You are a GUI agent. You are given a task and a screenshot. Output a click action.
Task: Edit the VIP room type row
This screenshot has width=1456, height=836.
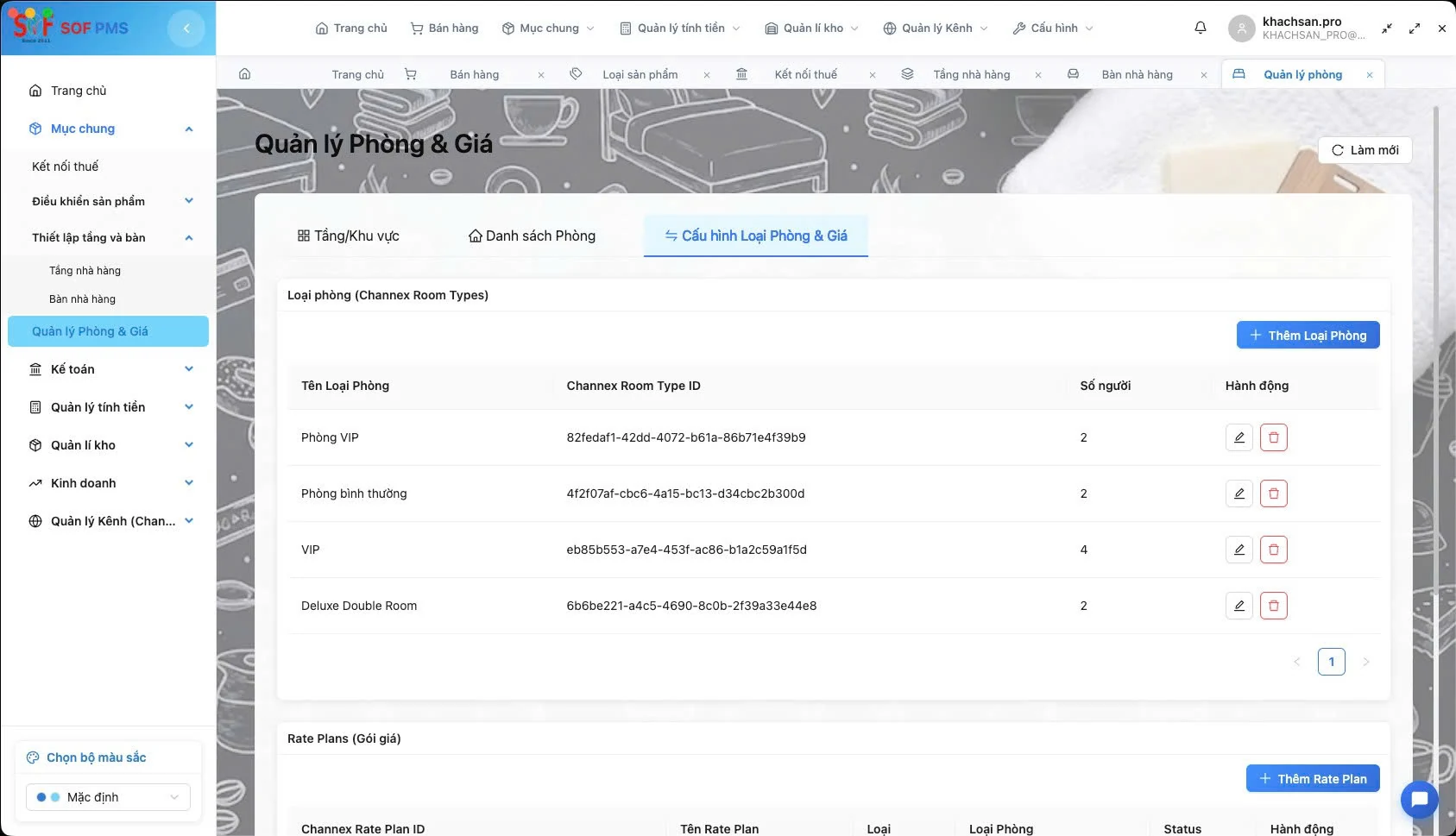pos(1239,550)
